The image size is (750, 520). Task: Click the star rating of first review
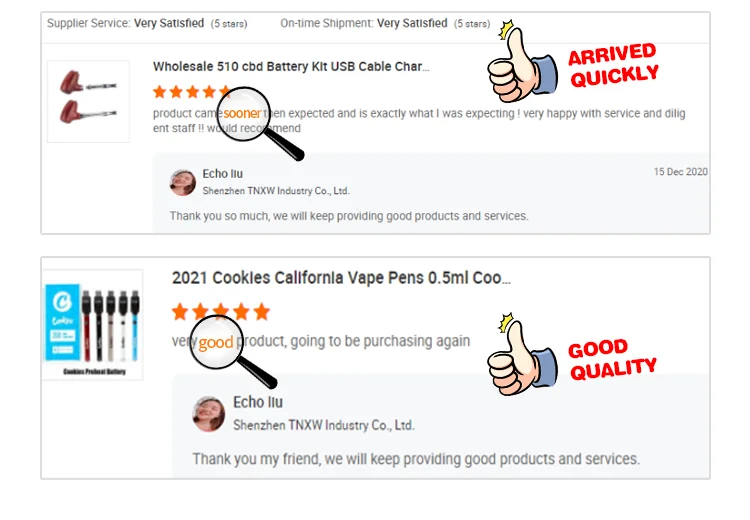192,92
